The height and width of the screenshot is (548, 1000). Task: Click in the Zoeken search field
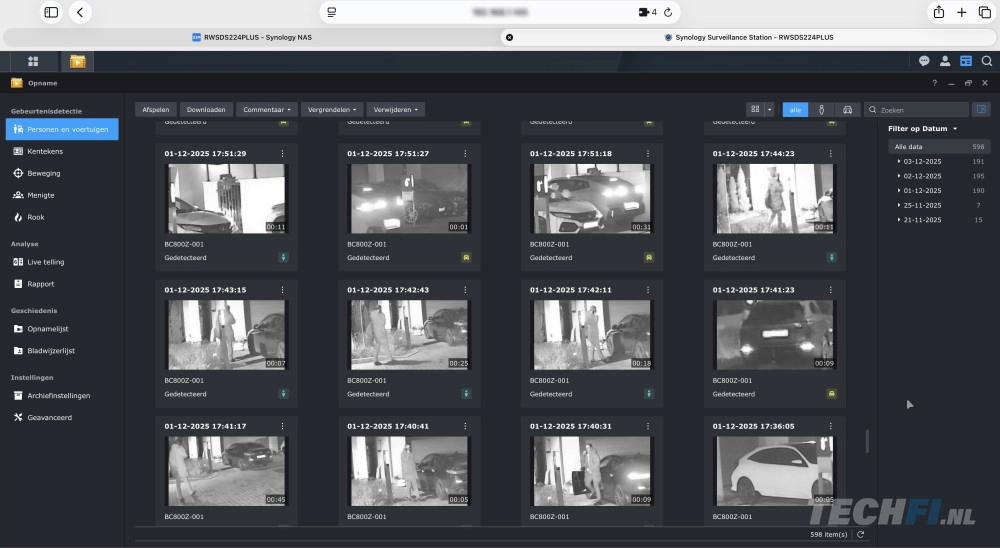(x=916, y=110)
